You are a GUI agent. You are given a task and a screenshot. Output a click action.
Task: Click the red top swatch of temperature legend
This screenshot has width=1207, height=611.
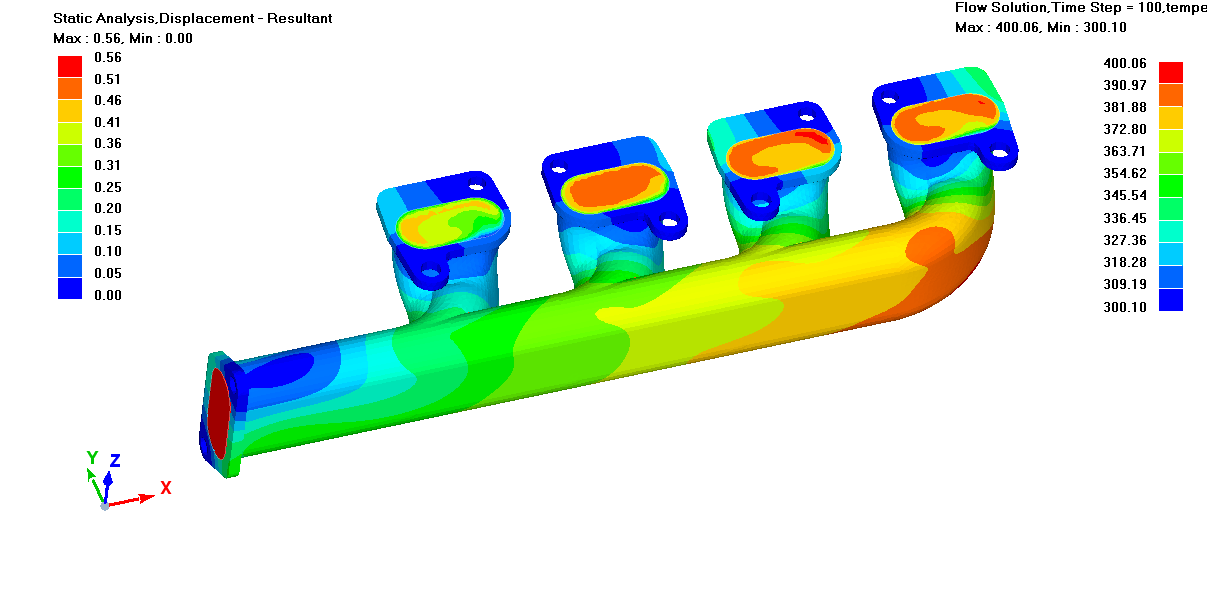point(1171,72)
